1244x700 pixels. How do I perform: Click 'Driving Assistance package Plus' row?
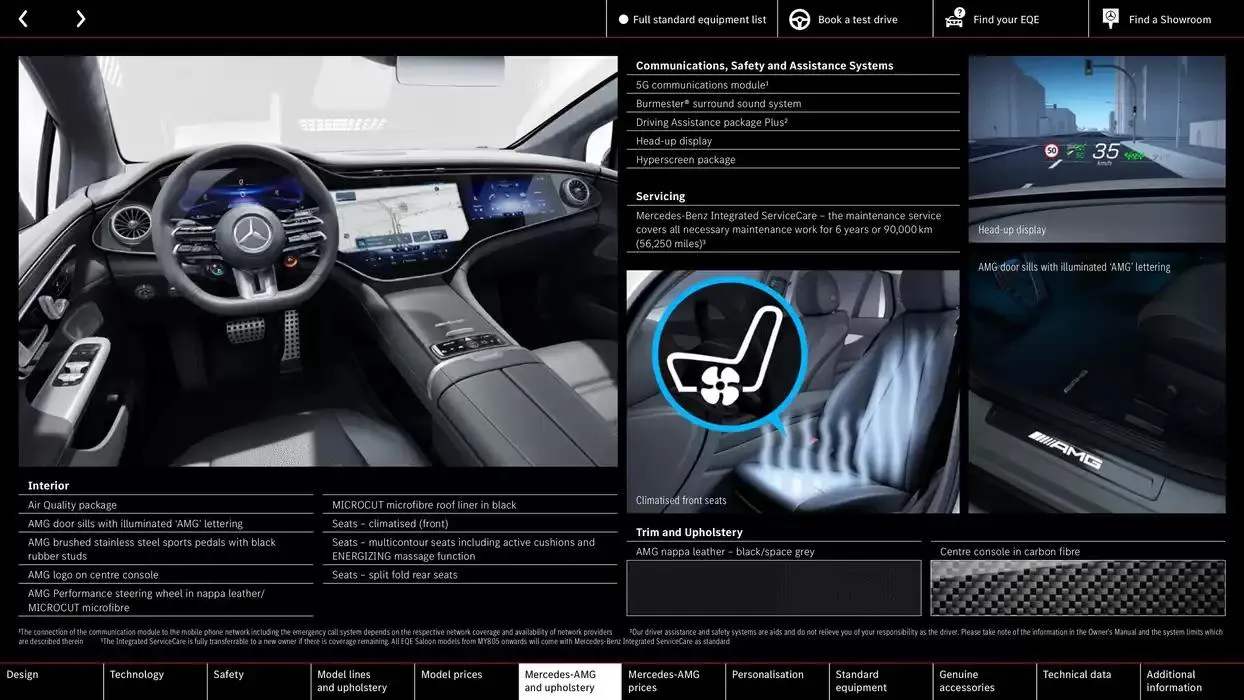click(x=793, y=122)
